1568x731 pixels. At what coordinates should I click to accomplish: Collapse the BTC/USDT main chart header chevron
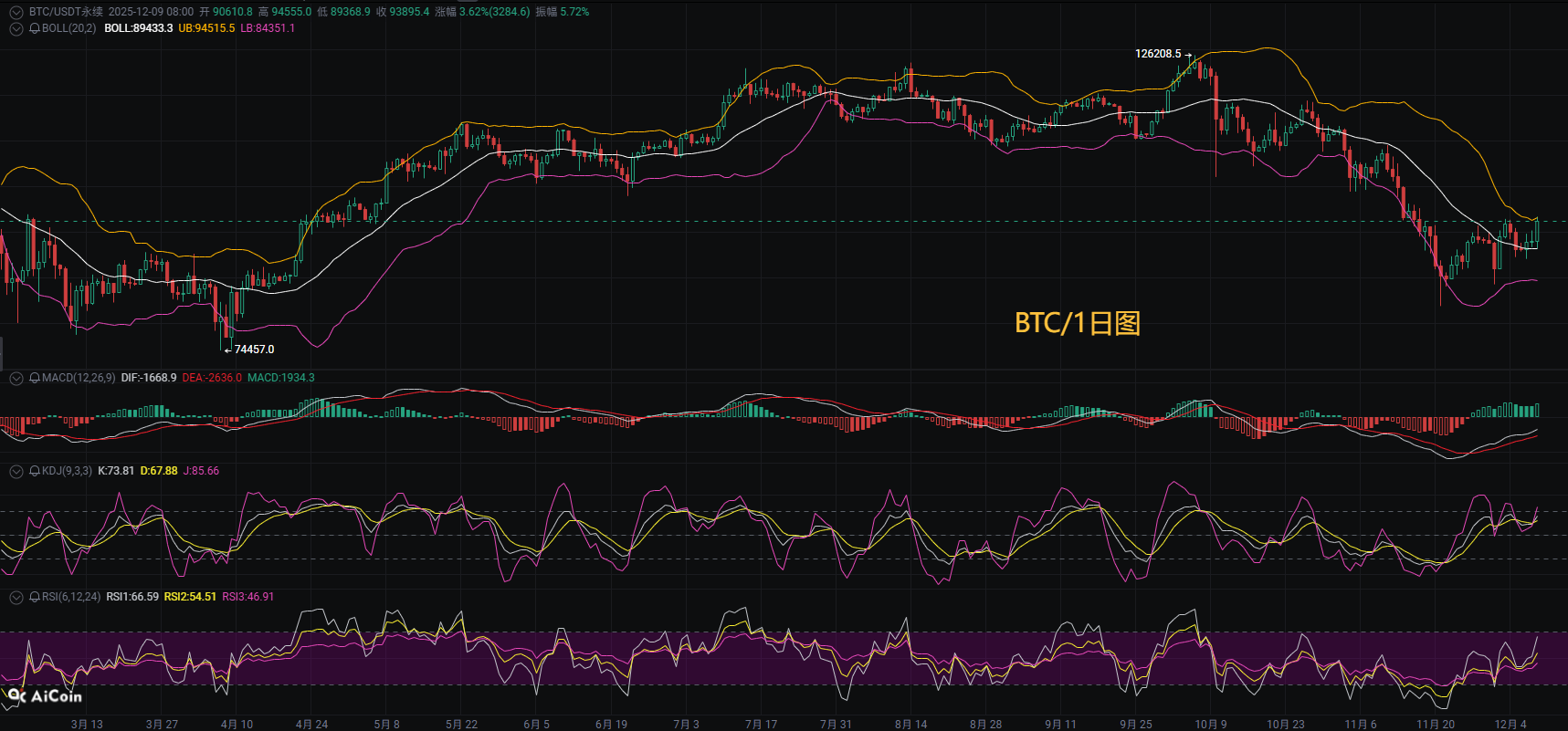point(16,12)
